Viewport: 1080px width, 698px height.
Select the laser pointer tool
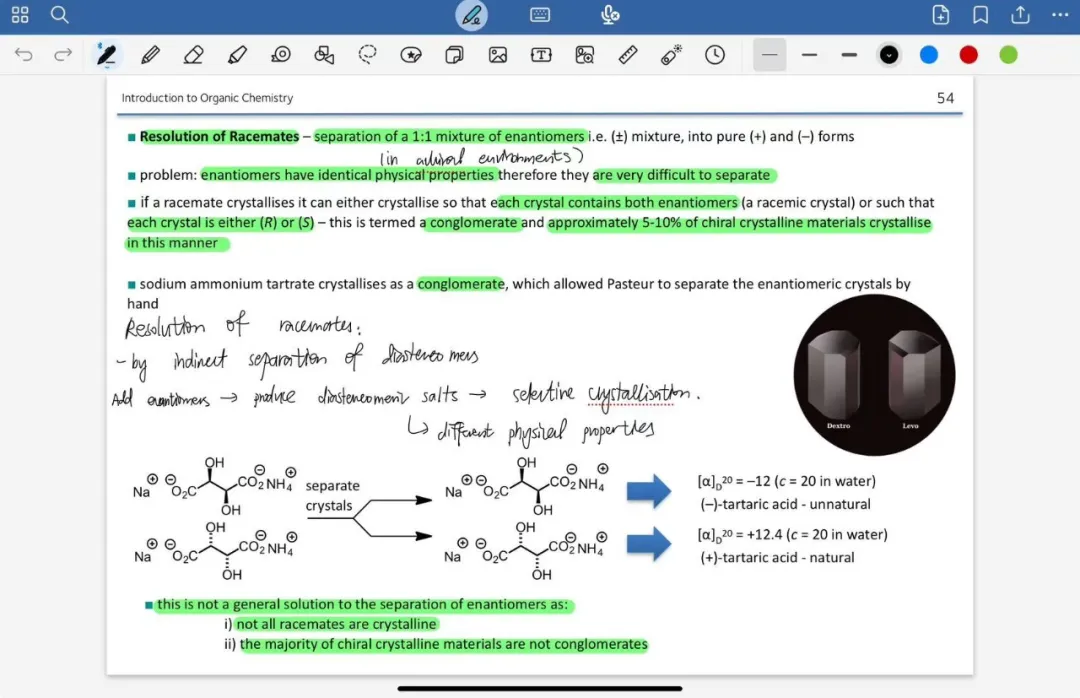coord(672,54)
